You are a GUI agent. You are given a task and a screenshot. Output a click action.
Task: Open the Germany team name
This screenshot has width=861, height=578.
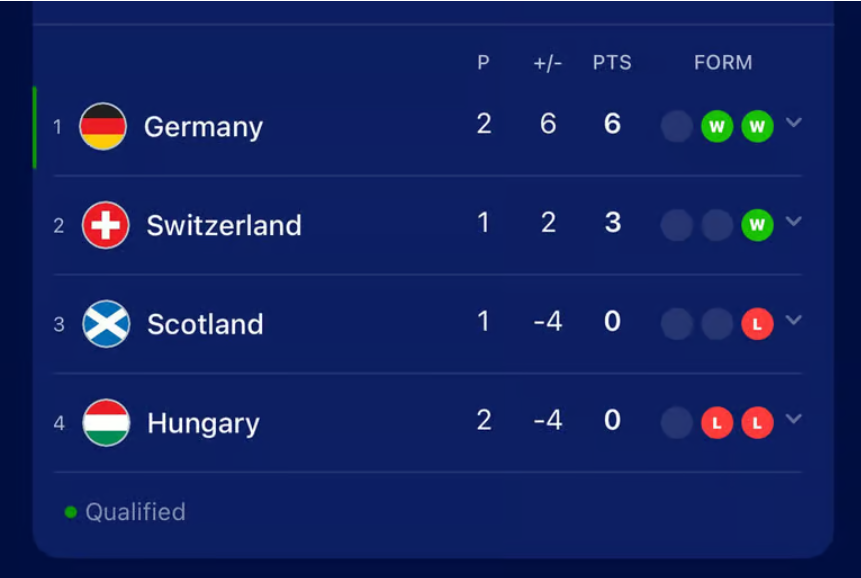click(204, 127)
